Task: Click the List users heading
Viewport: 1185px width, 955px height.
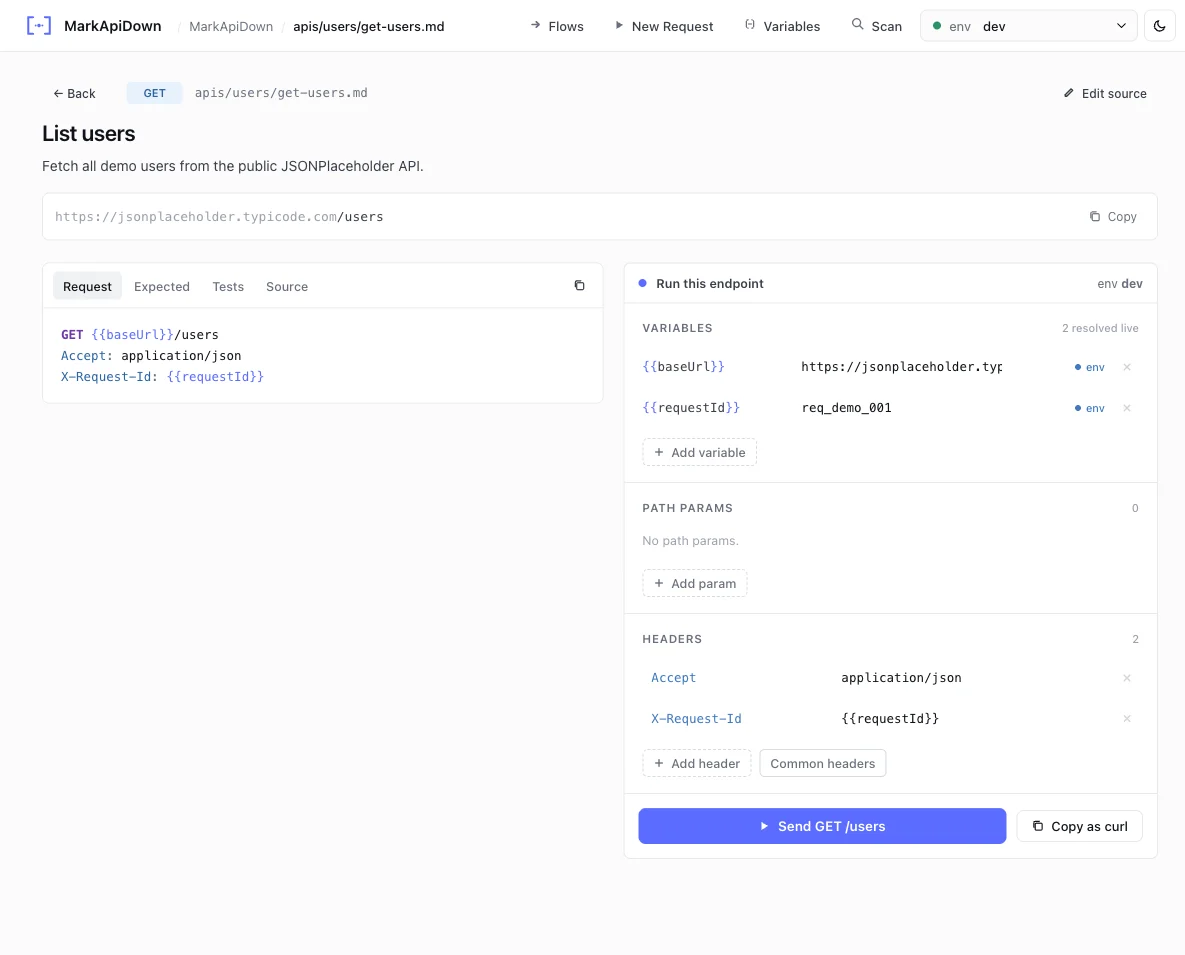Action: click(x=88, y=134)
